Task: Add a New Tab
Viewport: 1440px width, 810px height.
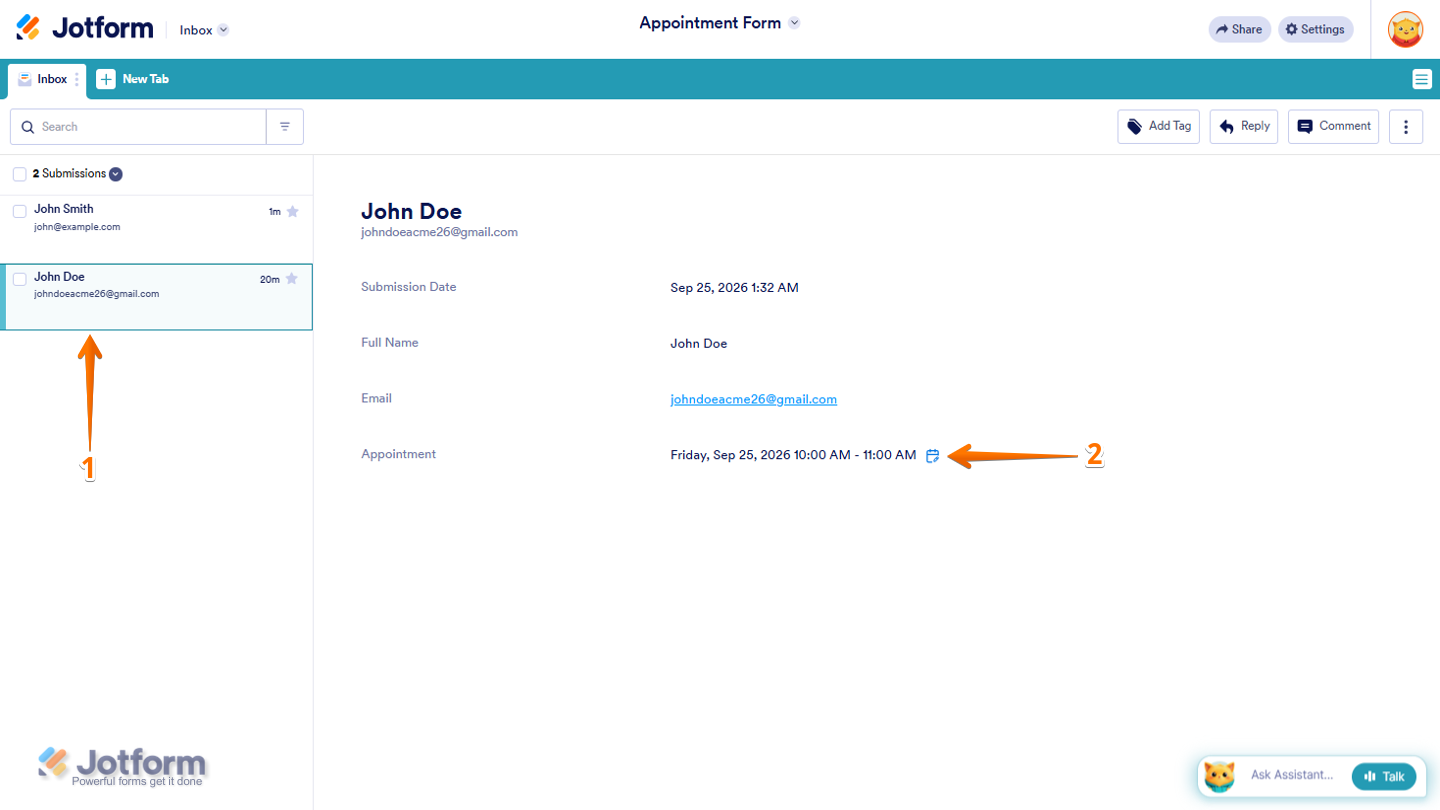Action: point(133,79)
